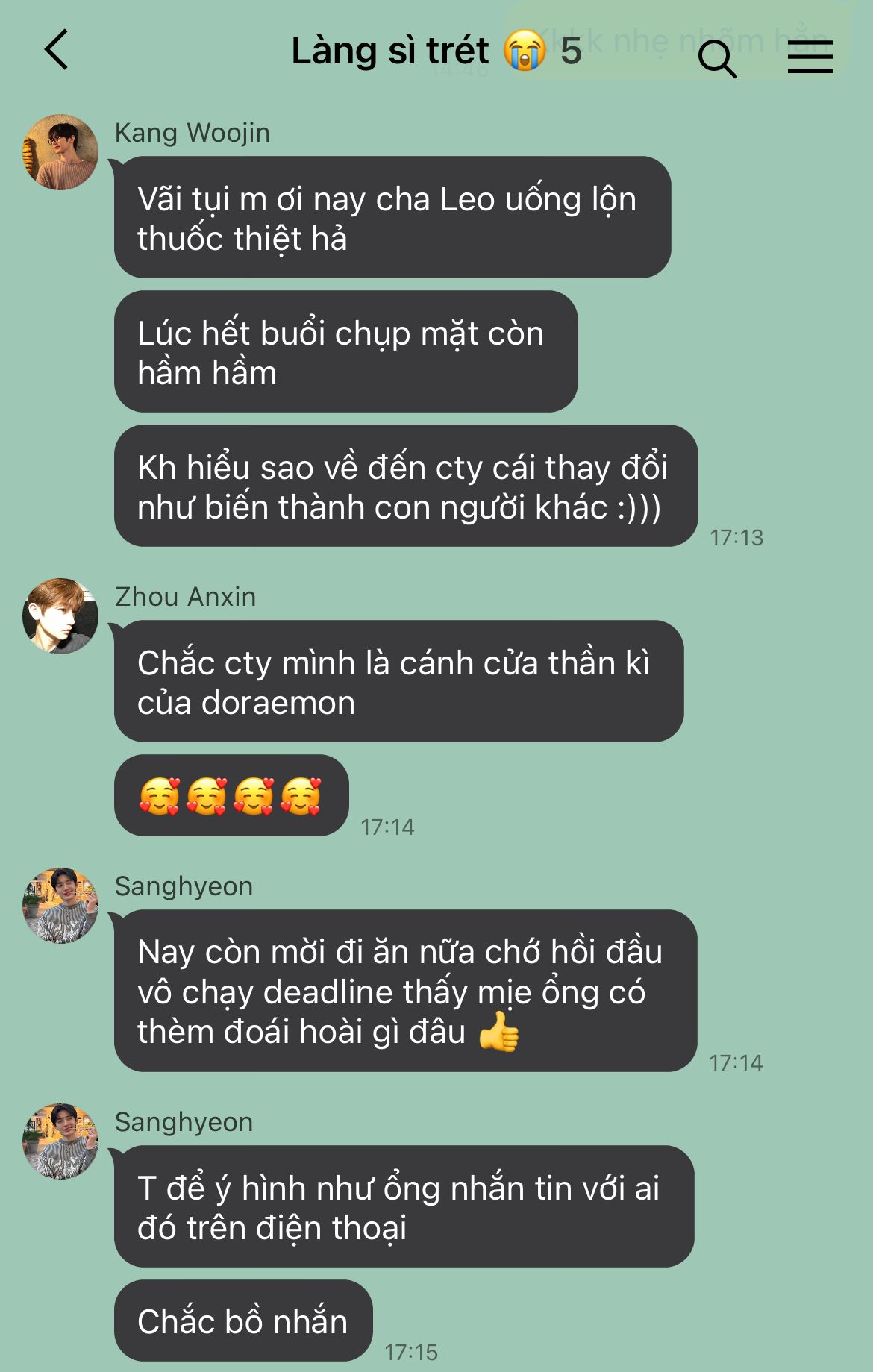
Task: Select message ending with khác :)))
Action: point(406,486)
